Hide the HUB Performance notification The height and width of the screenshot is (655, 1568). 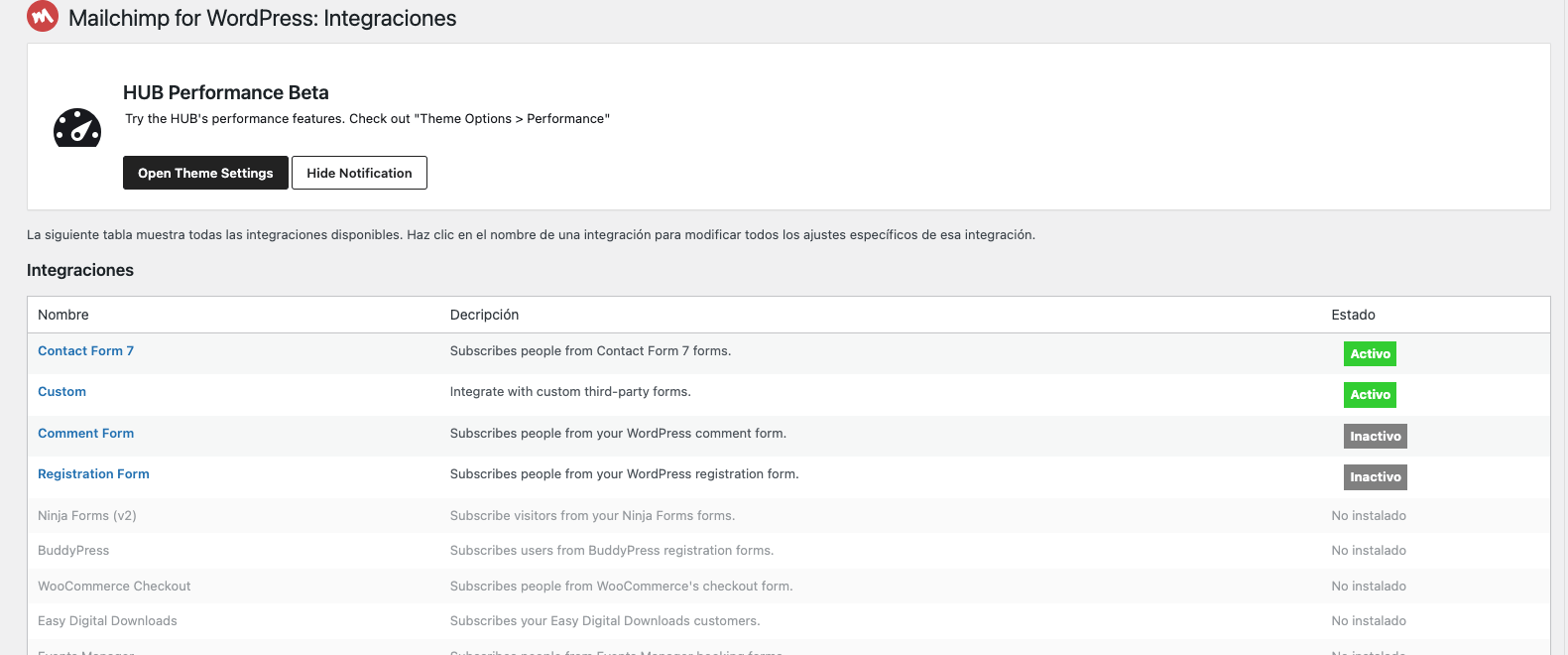[359, 173]
